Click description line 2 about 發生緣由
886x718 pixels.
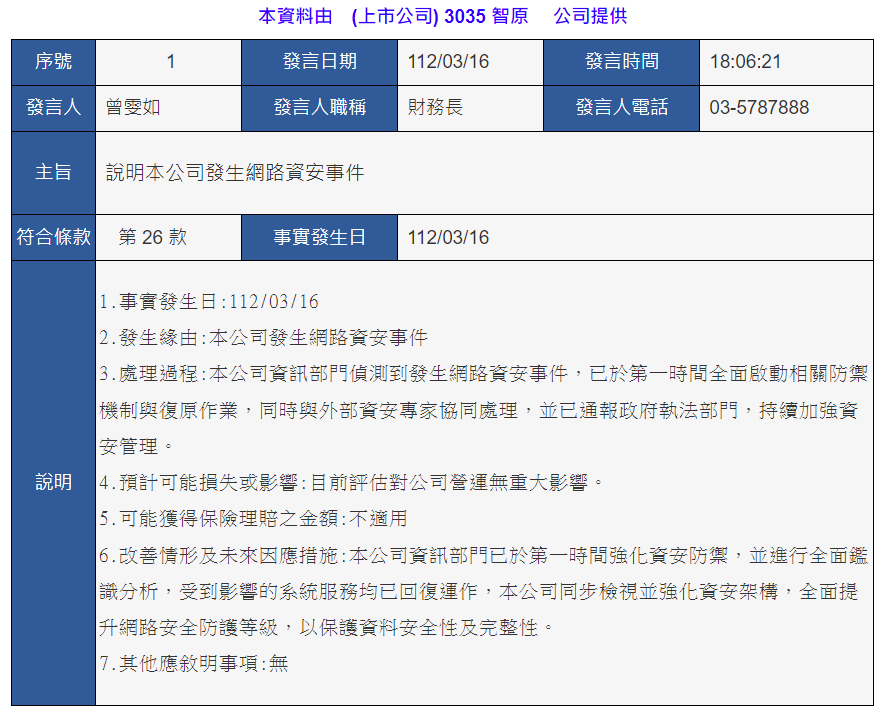click(264, 338)
